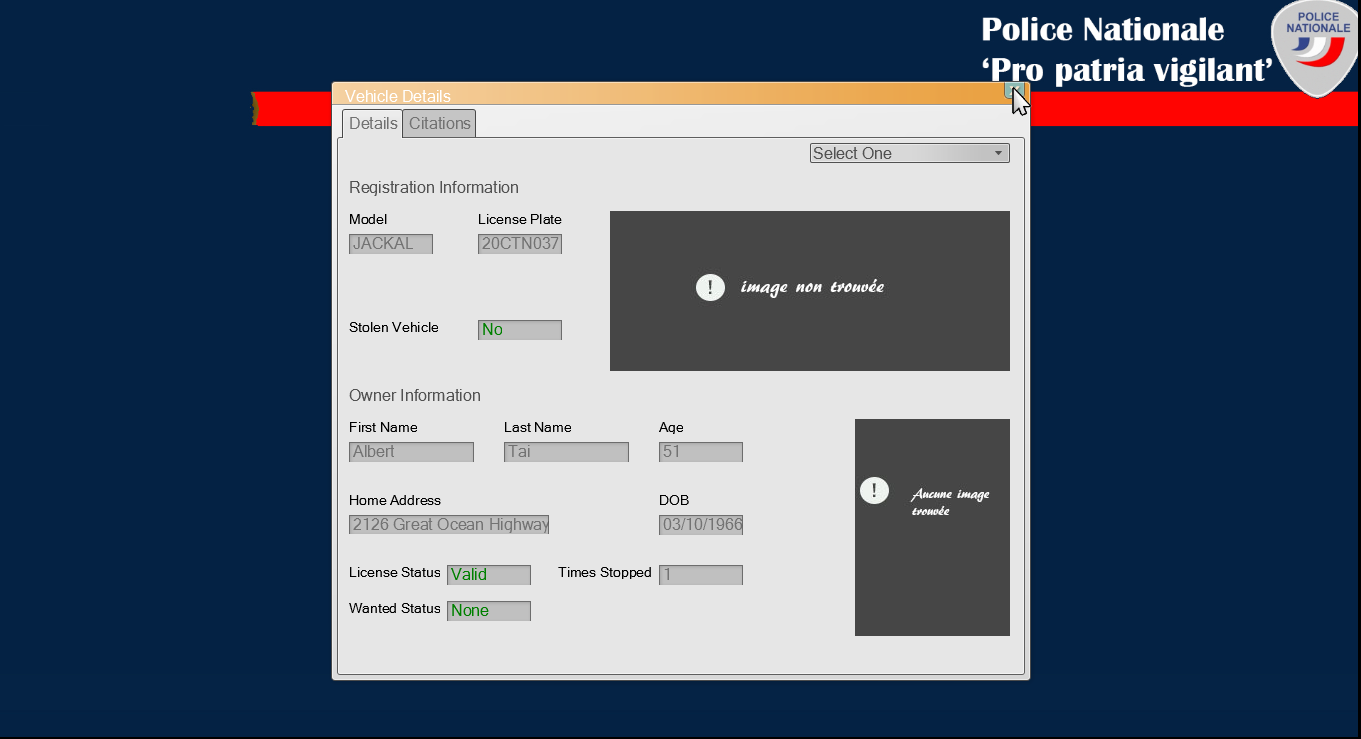Click the exclamation icon in owner photo
The image size is (1361, 739).
(874, 490)
